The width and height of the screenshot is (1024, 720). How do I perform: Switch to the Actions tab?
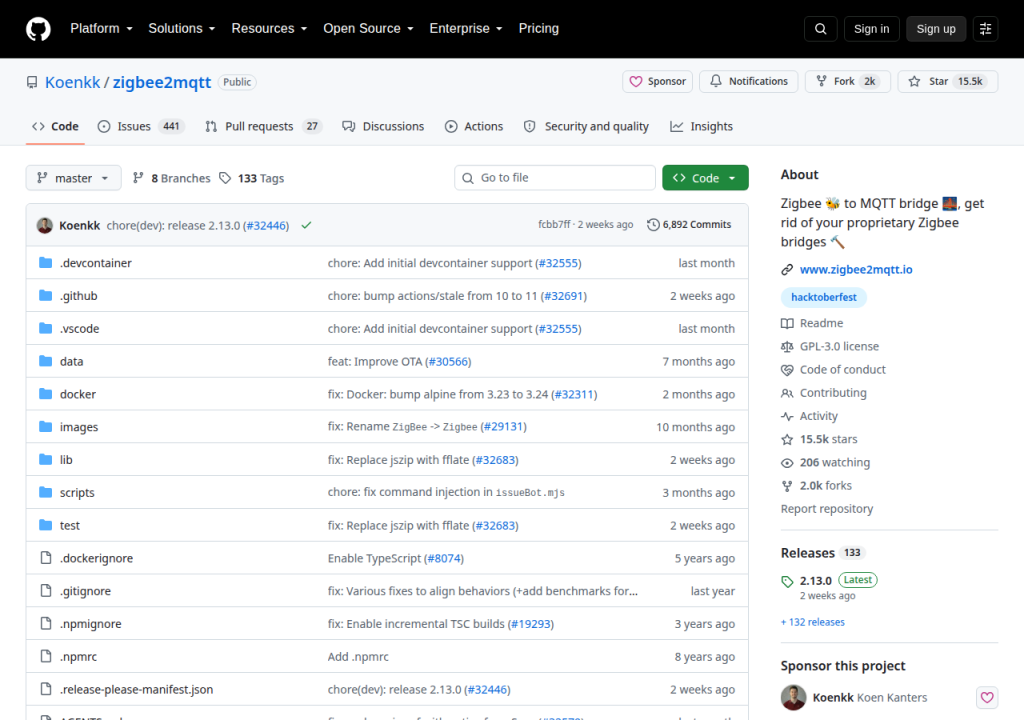coord(474,127)
